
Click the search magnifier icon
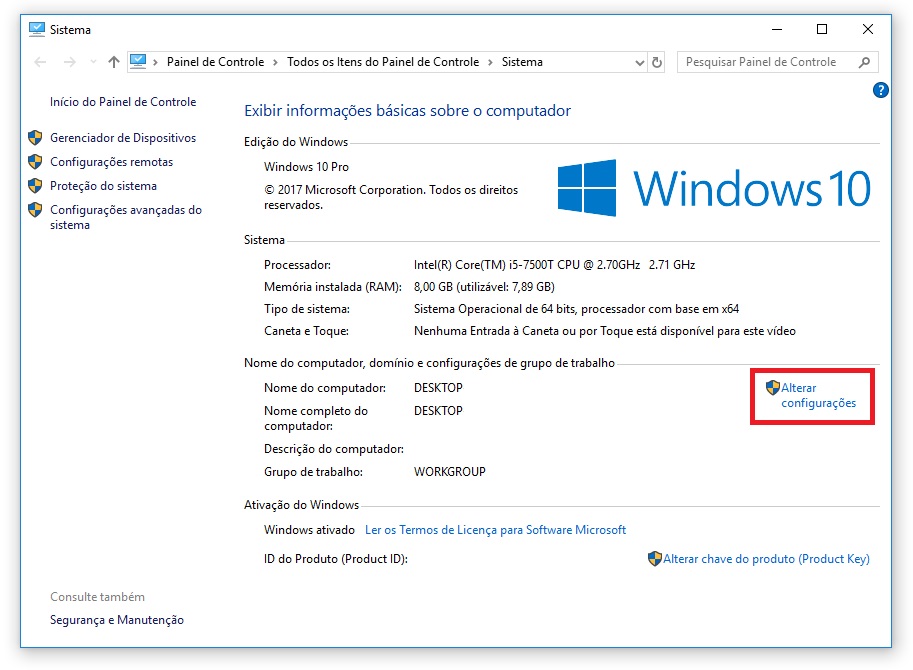(x=864, y=62)
